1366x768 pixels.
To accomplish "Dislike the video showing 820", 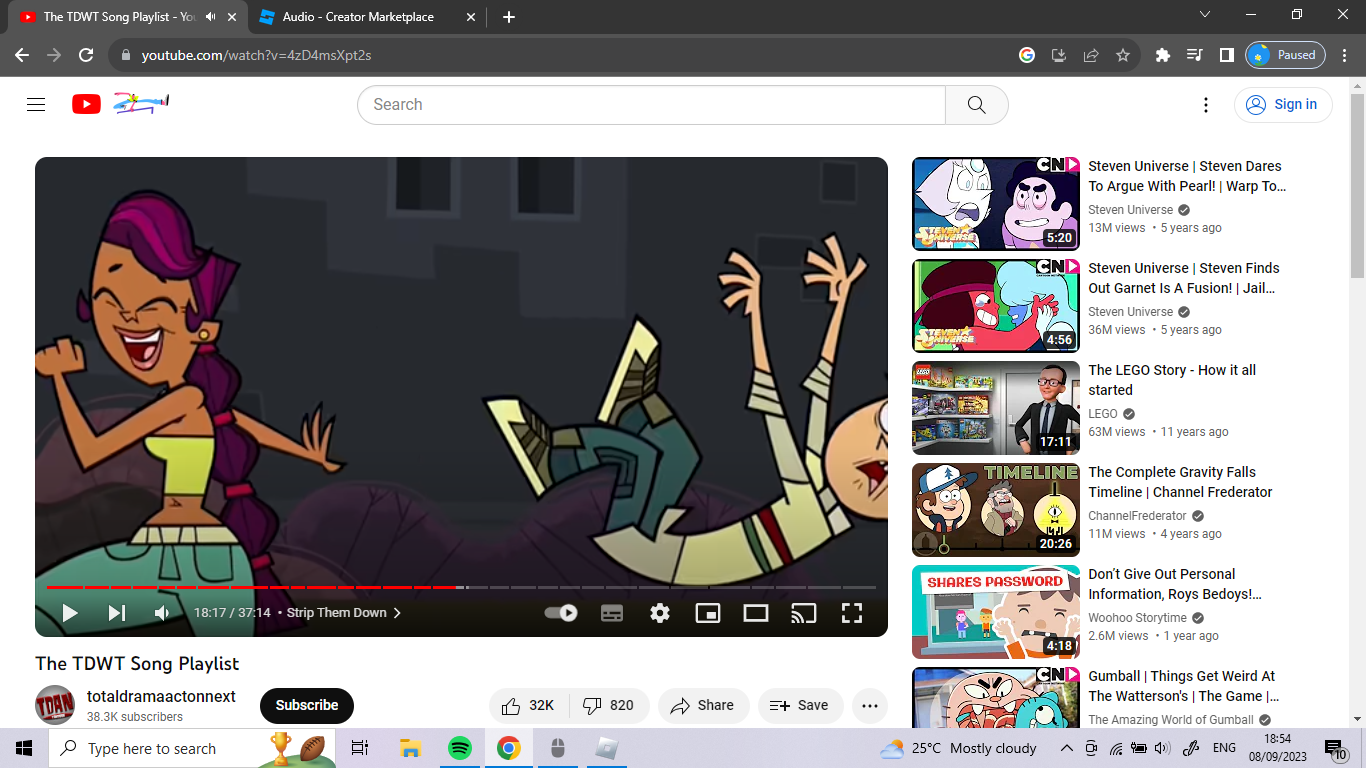I will [x=609, y=705].
